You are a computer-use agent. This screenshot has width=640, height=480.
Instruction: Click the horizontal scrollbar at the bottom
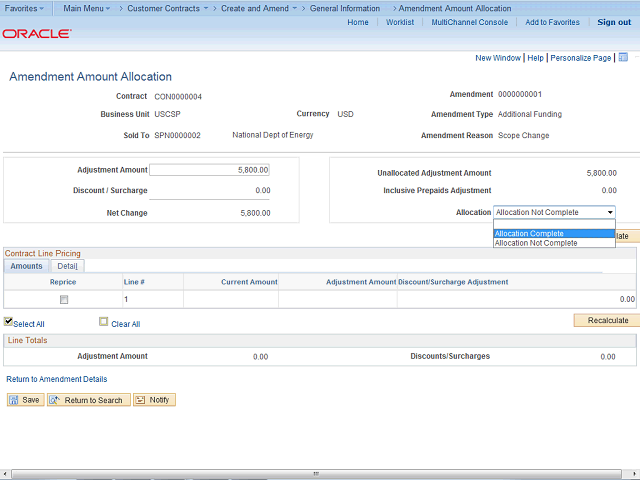point(314,474)
